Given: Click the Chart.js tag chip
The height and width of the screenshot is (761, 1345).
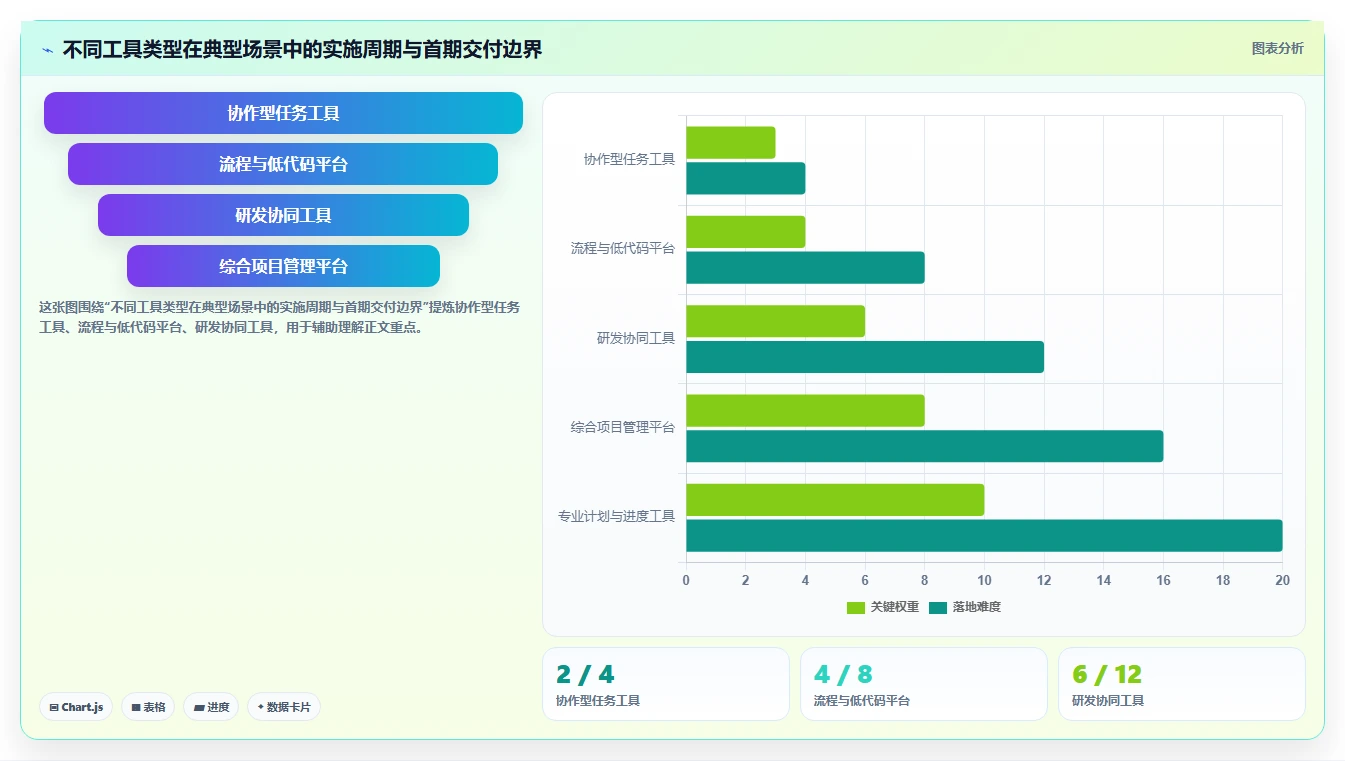Looking at the screenshot, I should click(76, 707).
